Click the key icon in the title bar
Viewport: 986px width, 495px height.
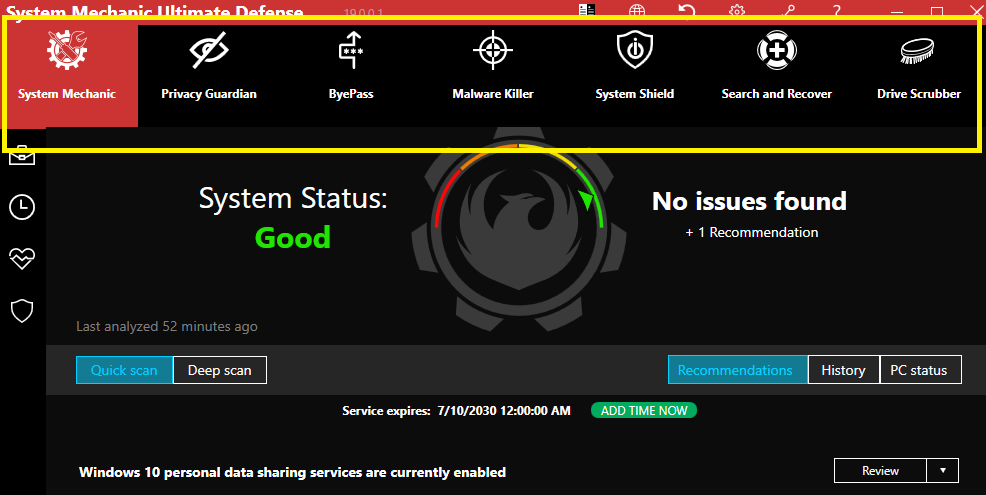tap(787, 11)
